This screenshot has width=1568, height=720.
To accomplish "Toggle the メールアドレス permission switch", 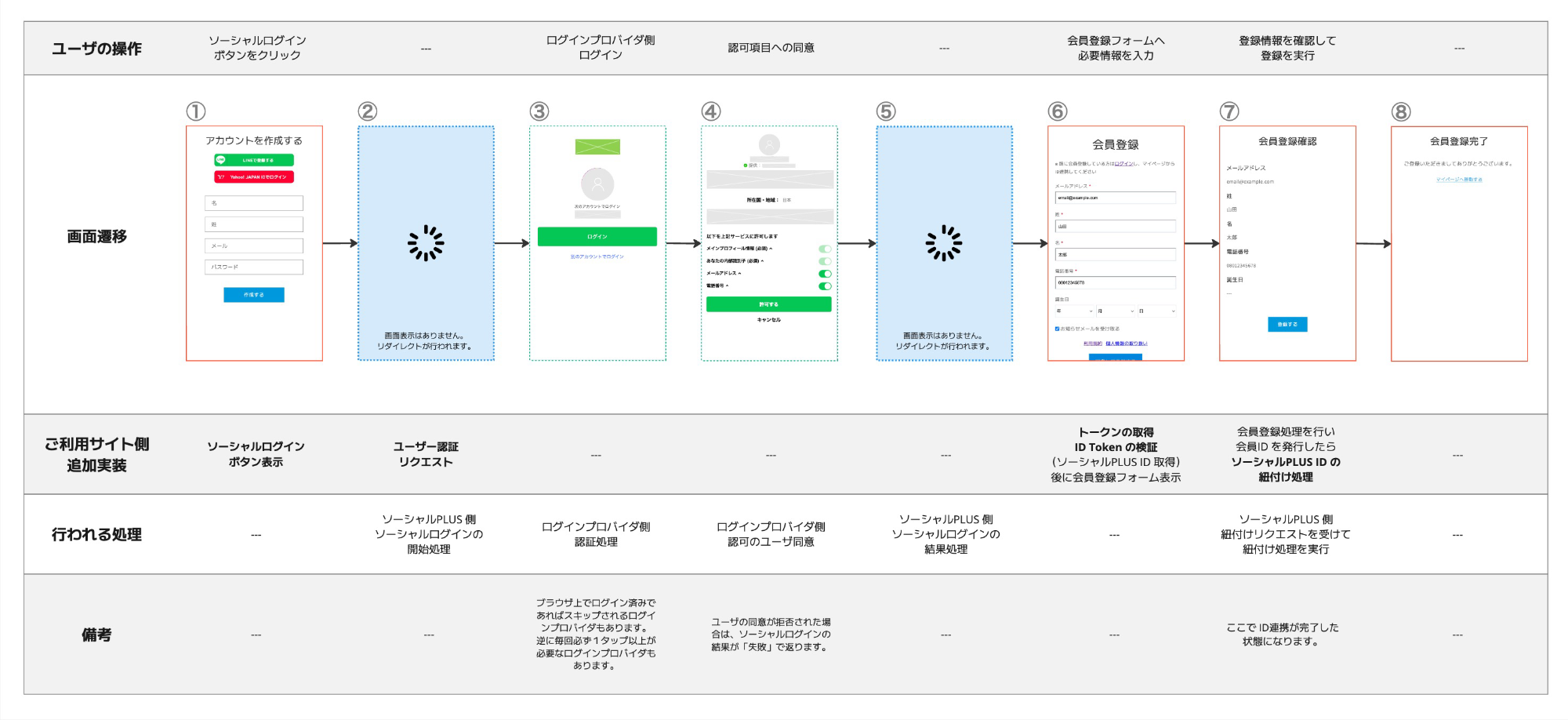I will pyautogui.click(x=825, y=274).
